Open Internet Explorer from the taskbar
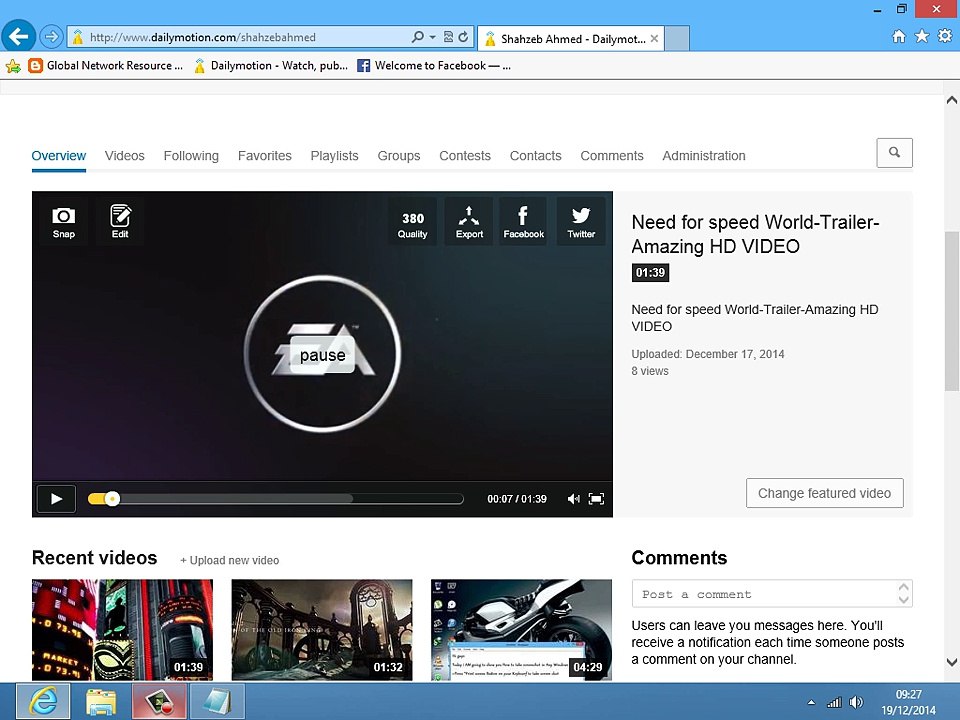960x720 pixels. pos(43,702)
